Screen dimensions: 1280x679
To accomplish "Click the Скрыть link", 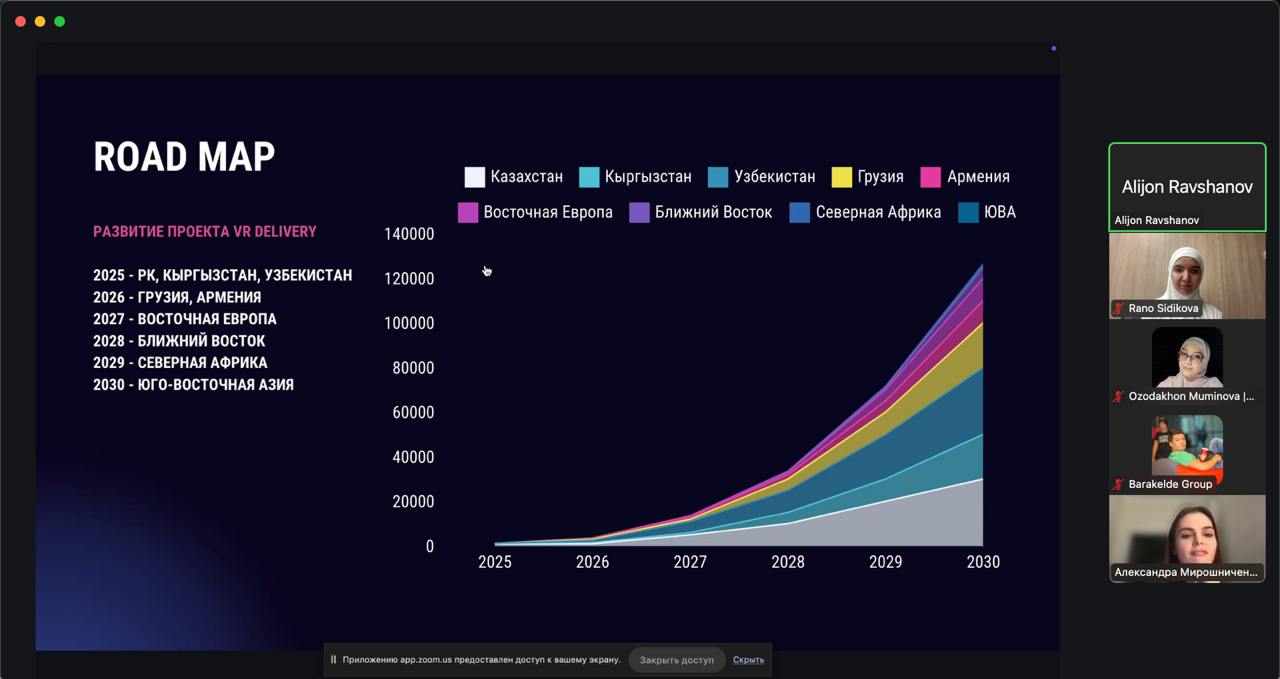I will click(748, 660).
